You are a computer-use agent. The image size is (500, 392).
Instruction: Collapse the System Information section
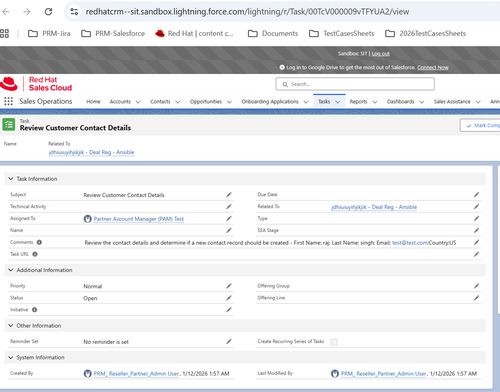[11, 358]
